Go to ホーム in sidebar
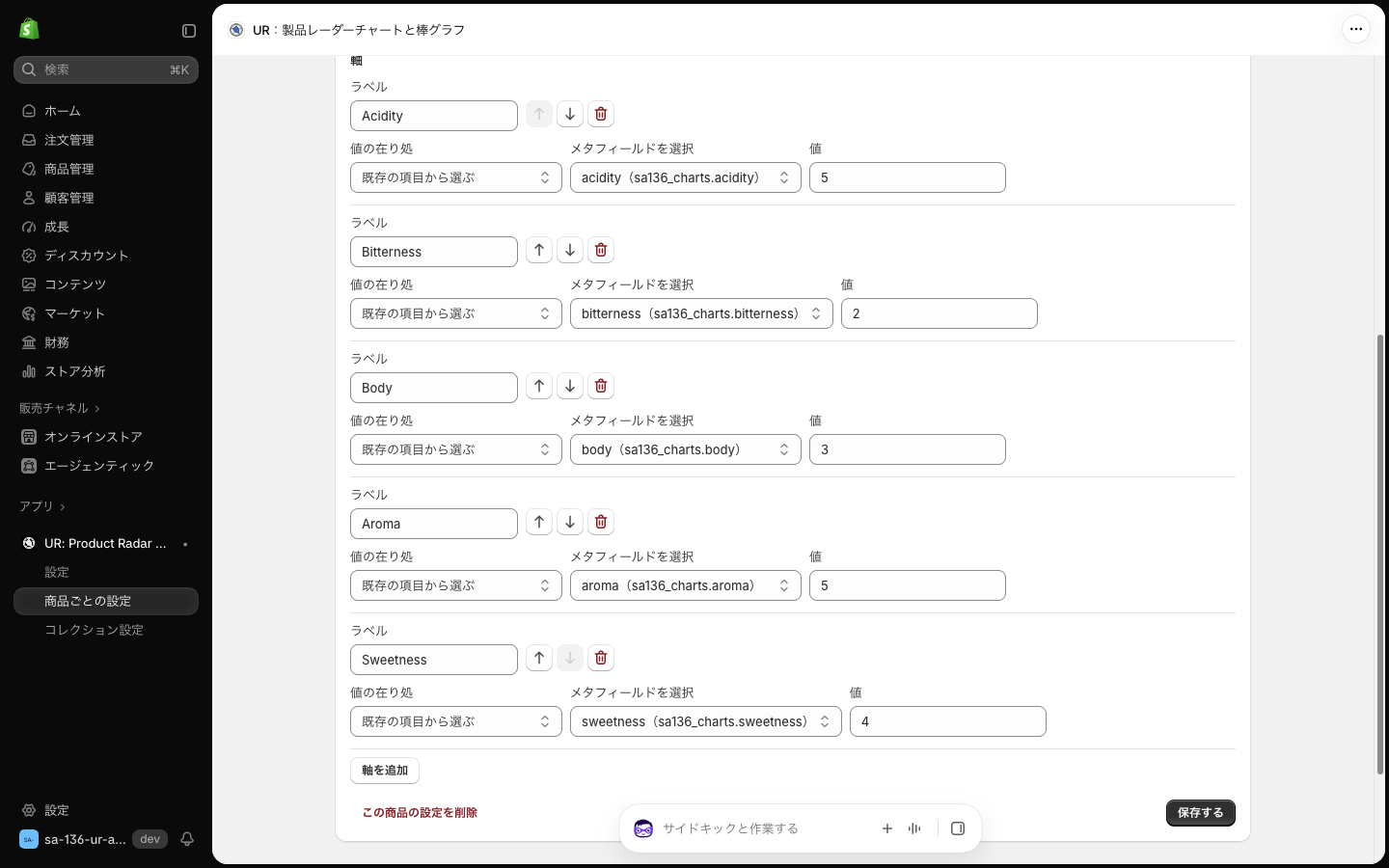1389x868 pixels. (x=106, y=111)
